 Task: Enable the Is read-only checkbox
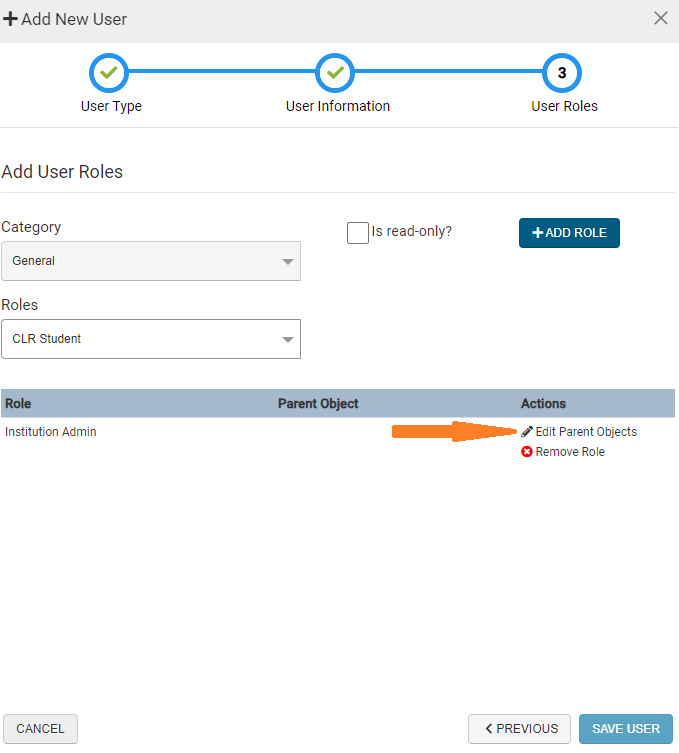[358, 232]
